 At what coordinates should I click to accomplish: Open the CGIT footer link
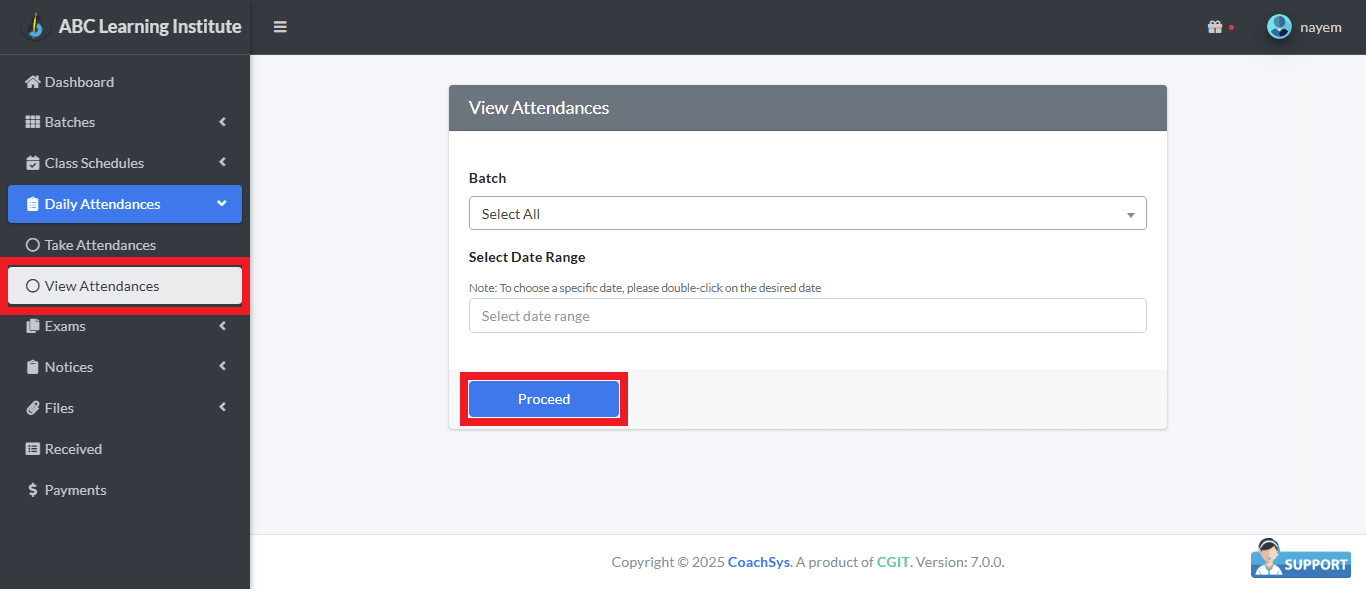pyautogui.click(x=893, y=562)
